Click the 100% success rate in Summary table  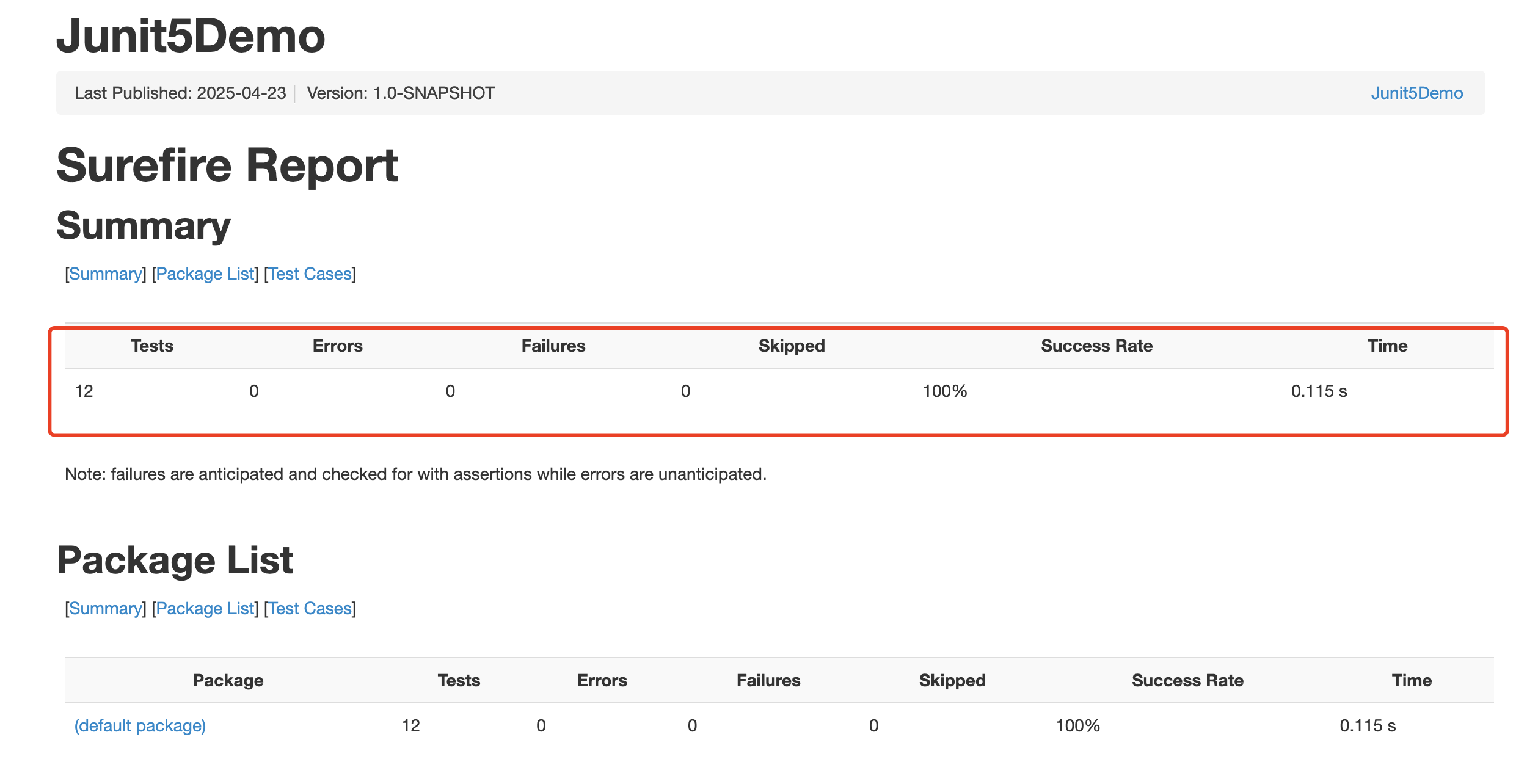tap(944, 391)
